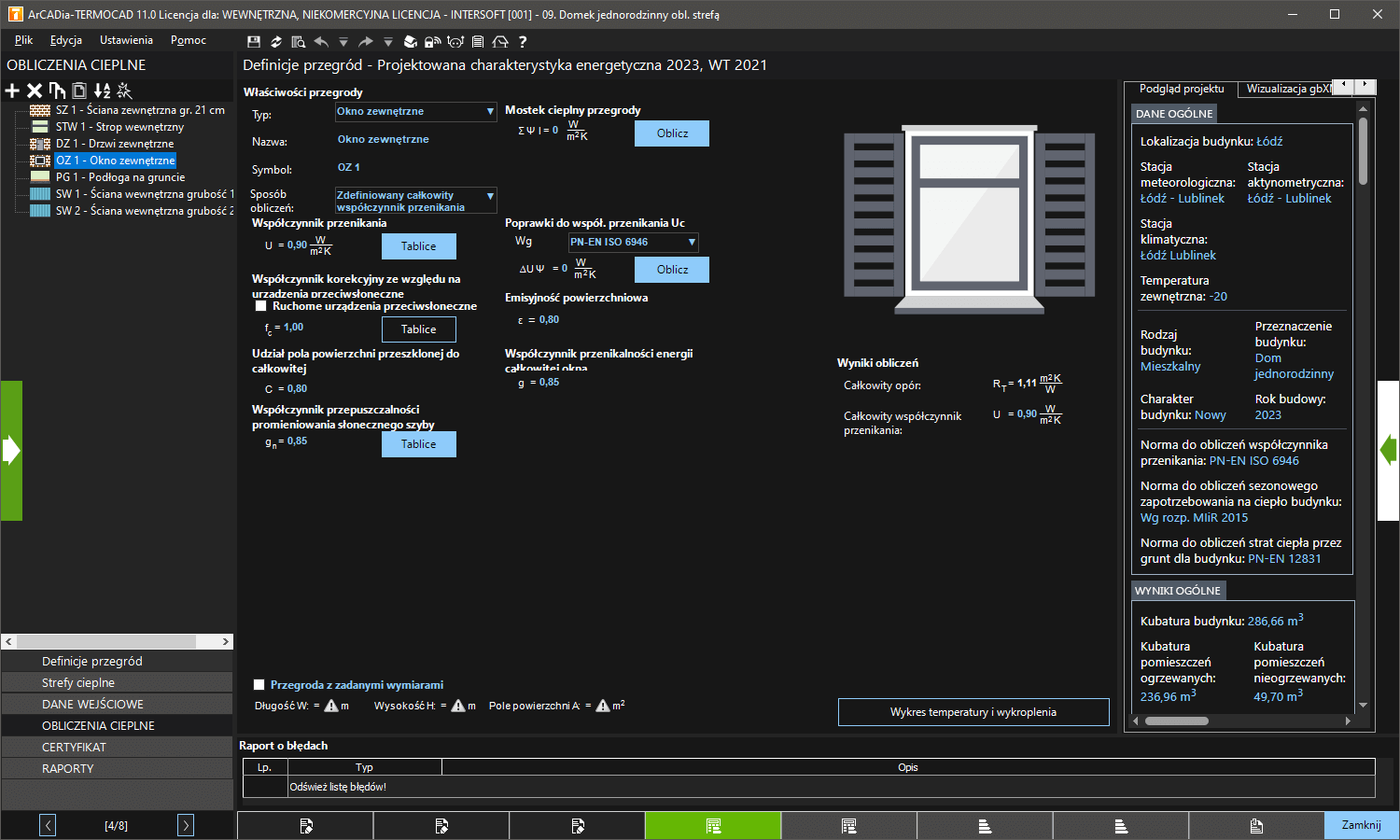The height and width of the screenshot is (840, 1400).
Task: Sort partitions with the A-Z icon
Action: 102,91
